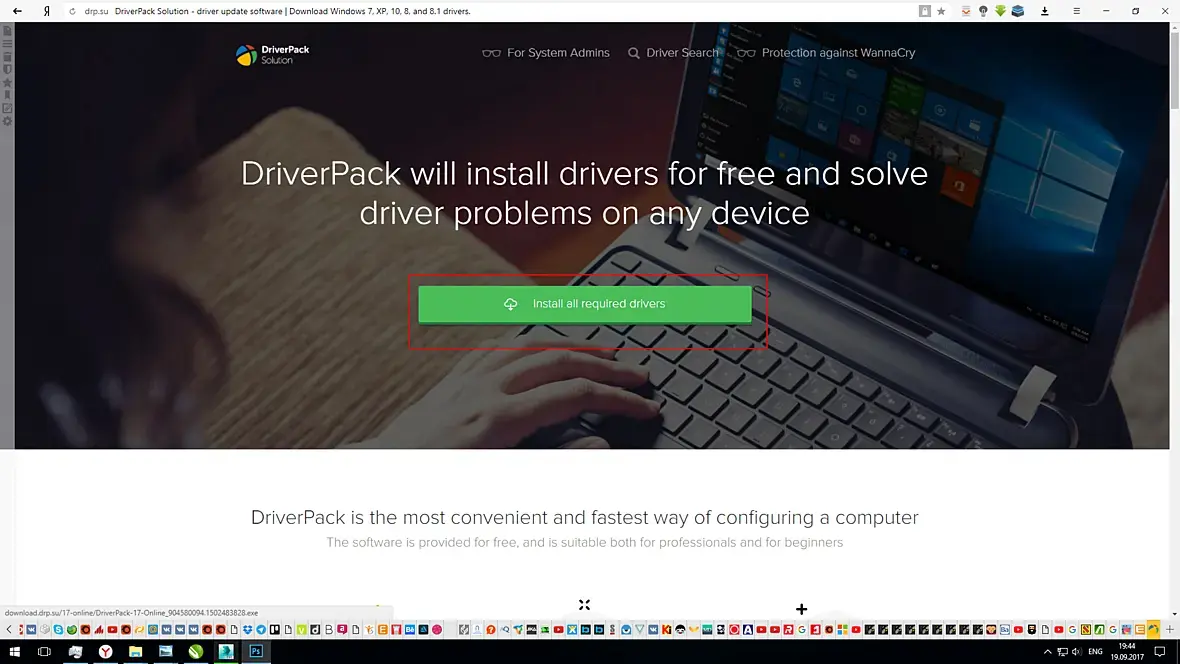This screenshot has height=664, width=1180.
Task: Open the Driver Search link
Action: pos(673,53)
